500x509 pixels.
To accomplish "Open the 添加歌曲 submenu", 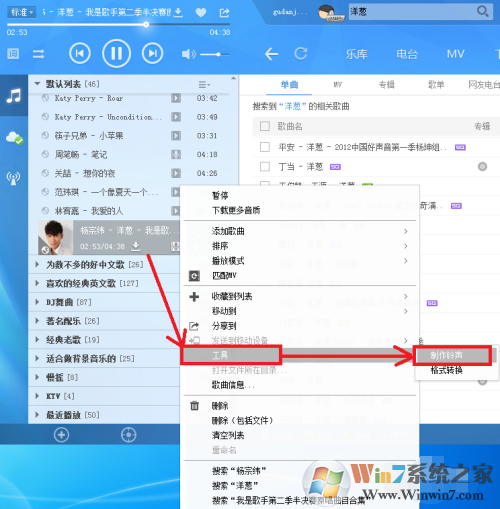I will coord(299,231).
